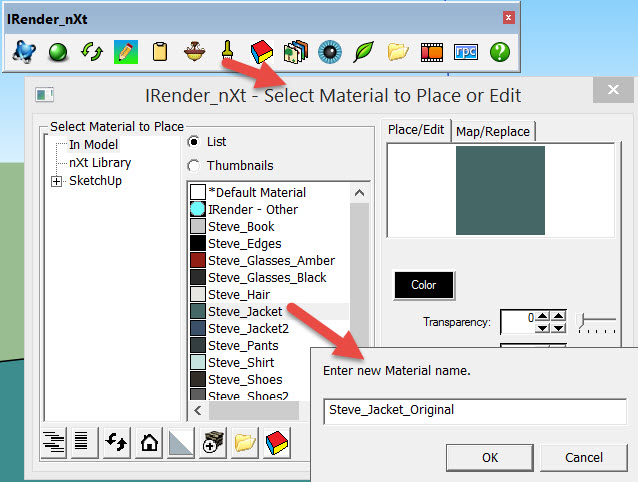The image size is (638, 482).
Task: Click the black Color swatch button
Action: coord(423,285)
